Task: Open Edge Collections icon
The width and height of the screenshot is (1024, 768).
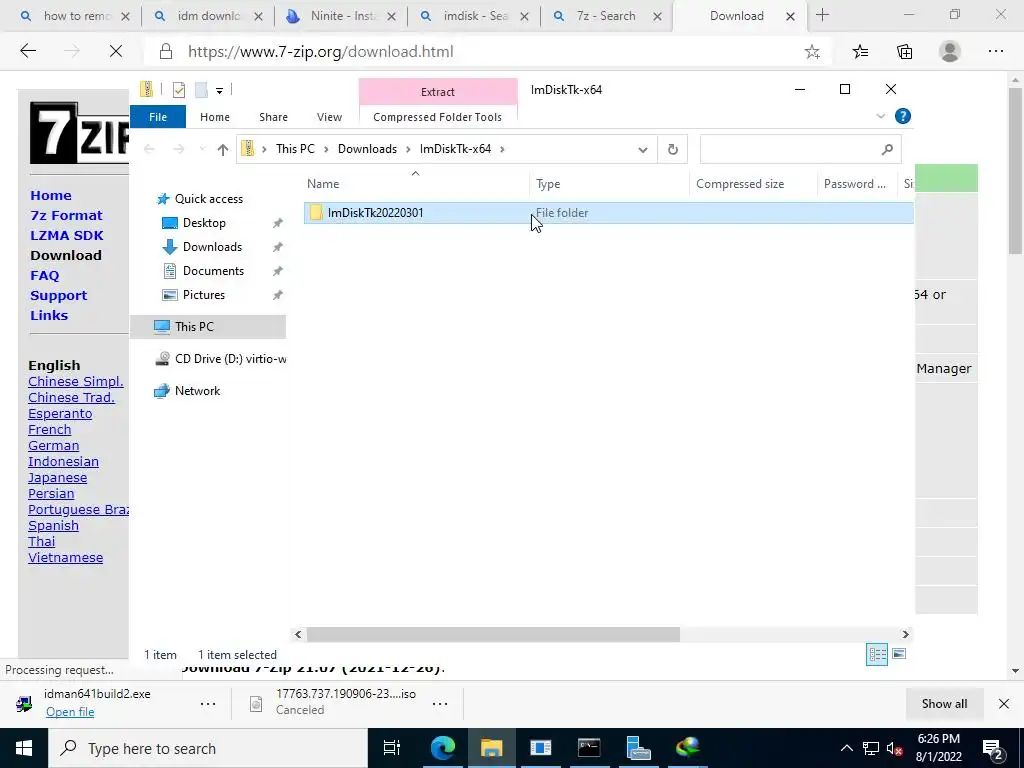Action: click(x=904, y=52)
